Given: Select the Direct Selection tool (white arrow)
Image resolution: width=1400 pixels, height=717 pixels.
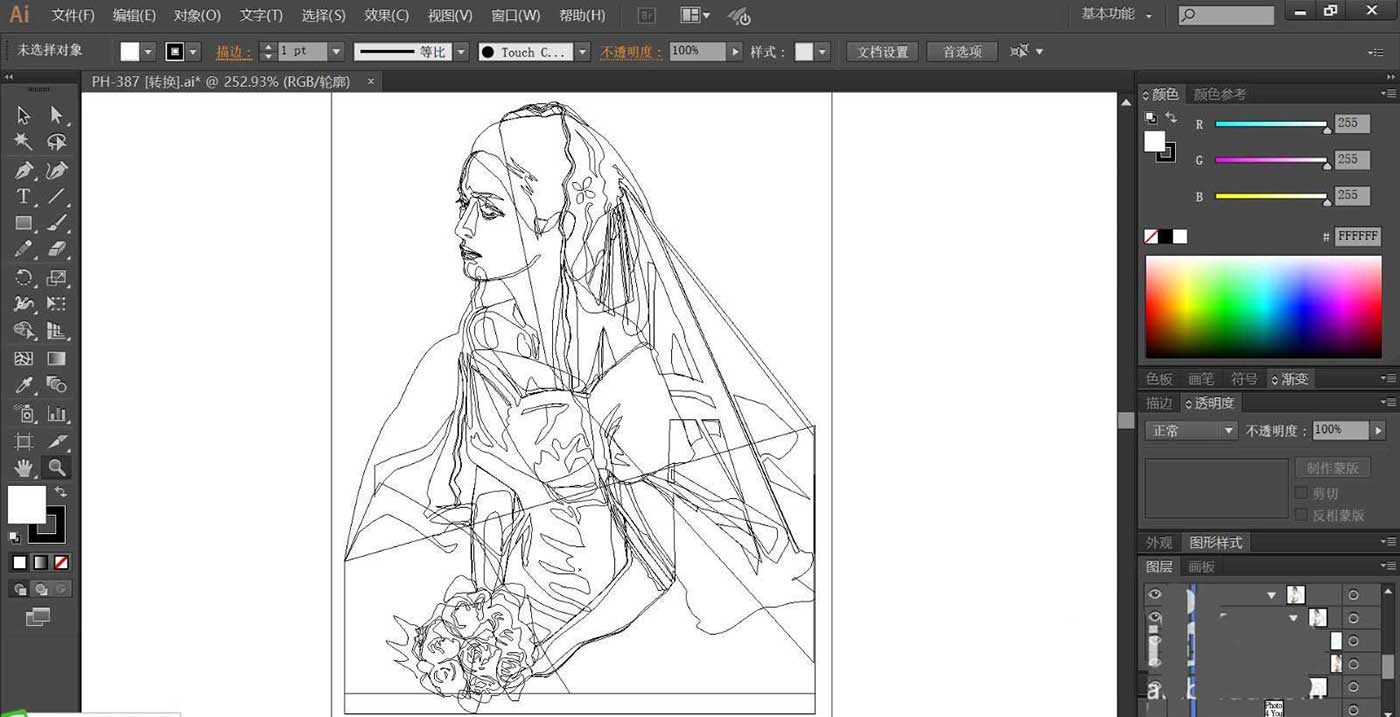Looking at the screenshot, I should pyautogui.click(x=57, y=115).
